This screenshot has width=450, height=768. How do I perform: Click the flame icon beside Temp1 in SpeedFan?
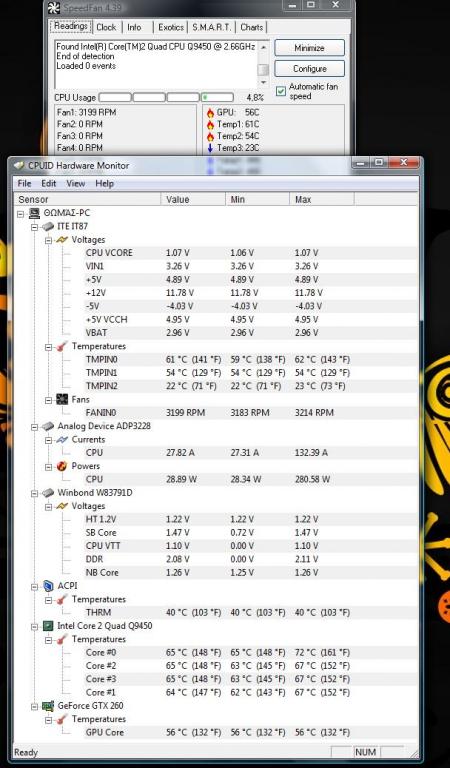tap(211, 124)
